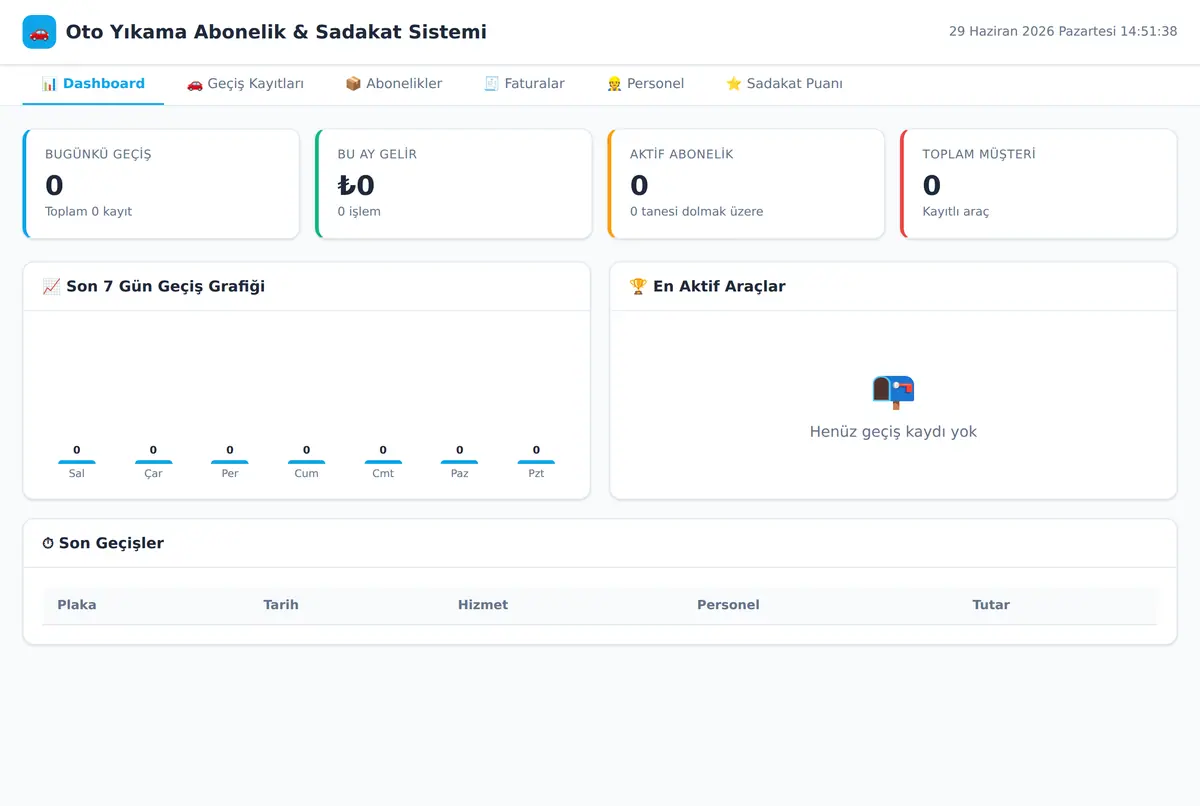The width and height of the screenshot is (1200, 806).
Task: Click the 'Toplam 0 kayıt' text
Action: (x=88, y=212)
